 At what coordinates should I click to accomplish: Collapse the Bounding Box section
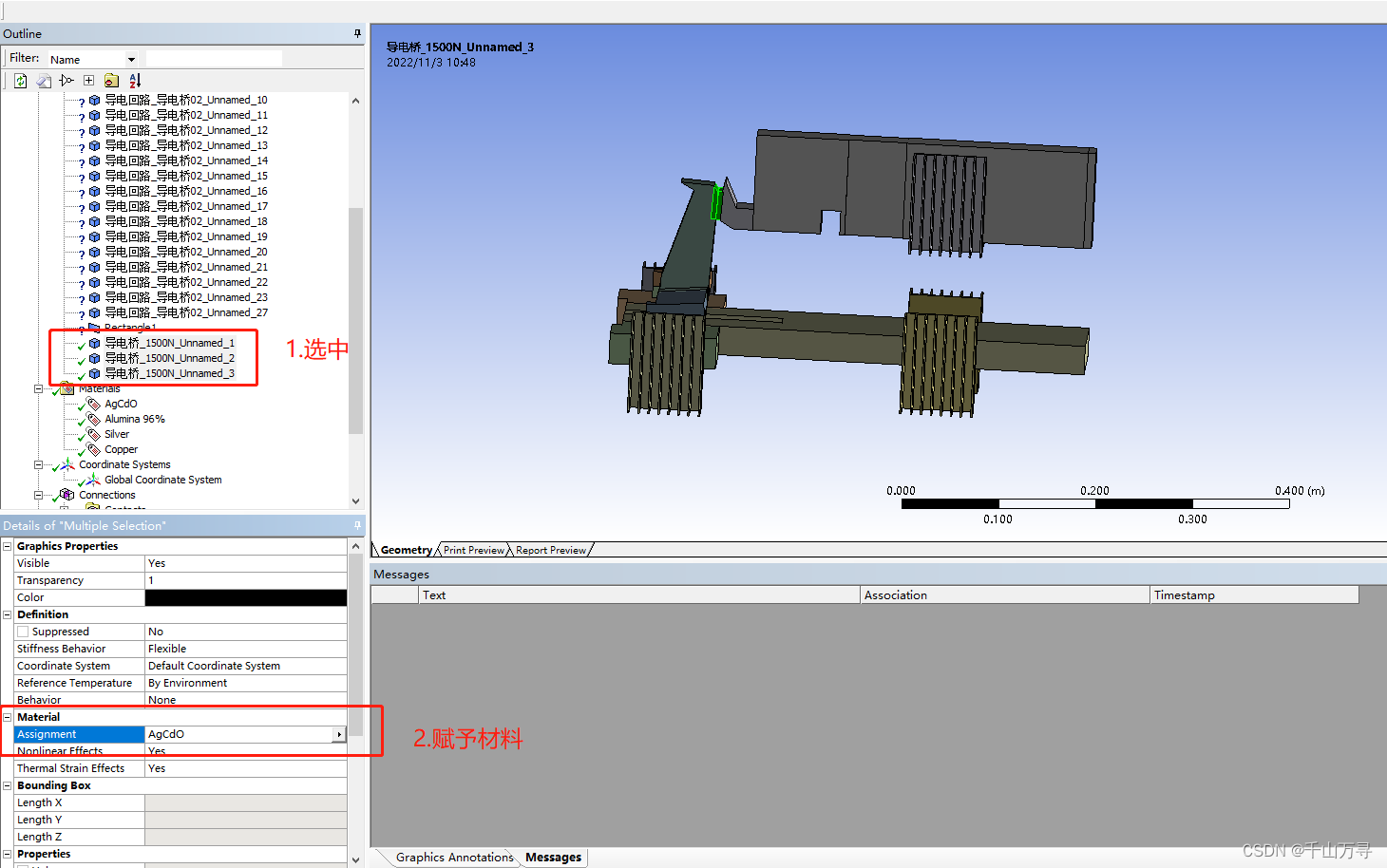click(x=8, y=785)
